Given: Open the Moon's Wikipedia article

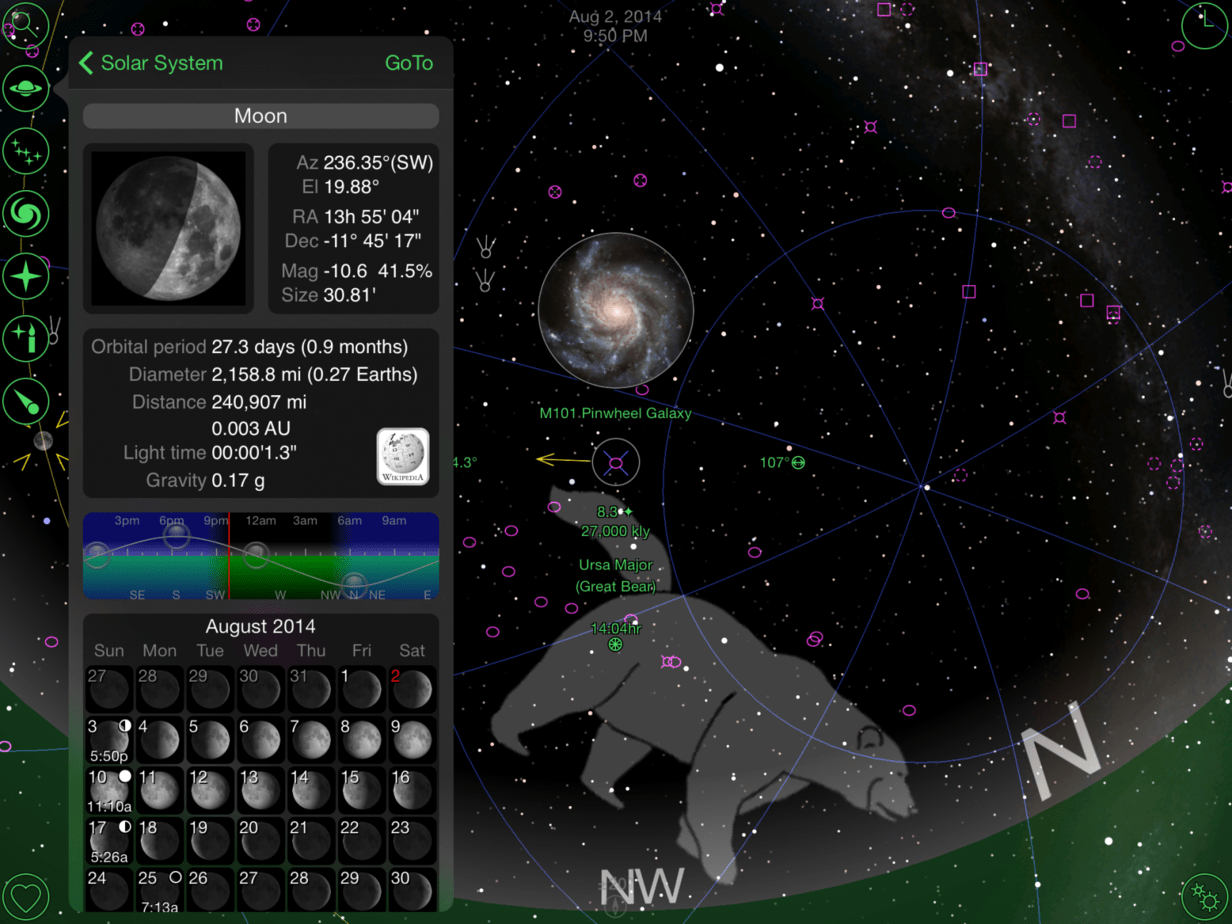Looking at the screenshot, I should click(403, 457).
